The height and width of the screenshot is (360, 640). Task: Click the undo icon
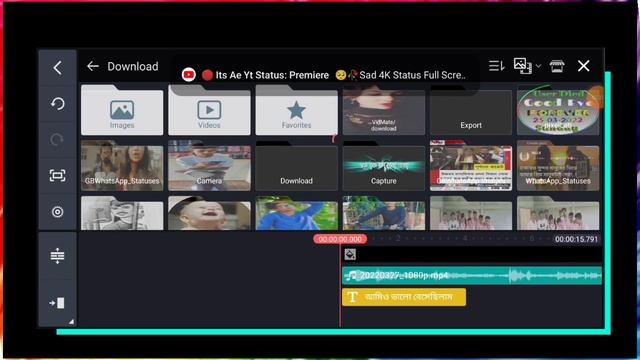click(x=58, y=104)
